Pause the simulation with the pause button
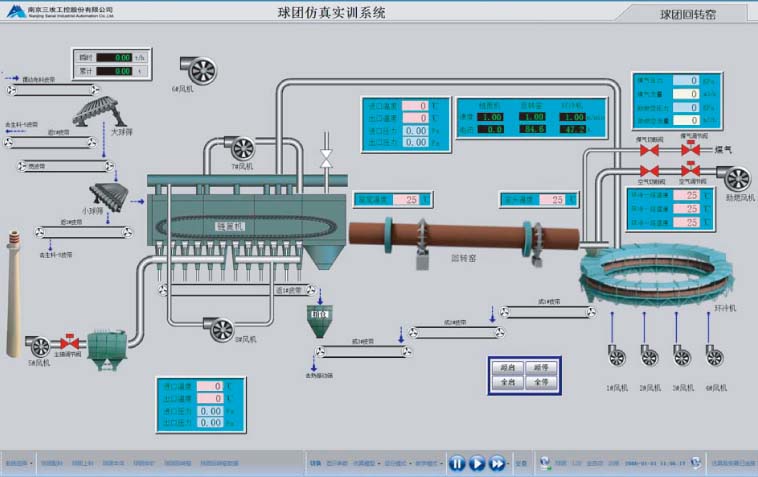Image resolution: width=758 pixels, height=477 pixels. (x=456, y=463)
